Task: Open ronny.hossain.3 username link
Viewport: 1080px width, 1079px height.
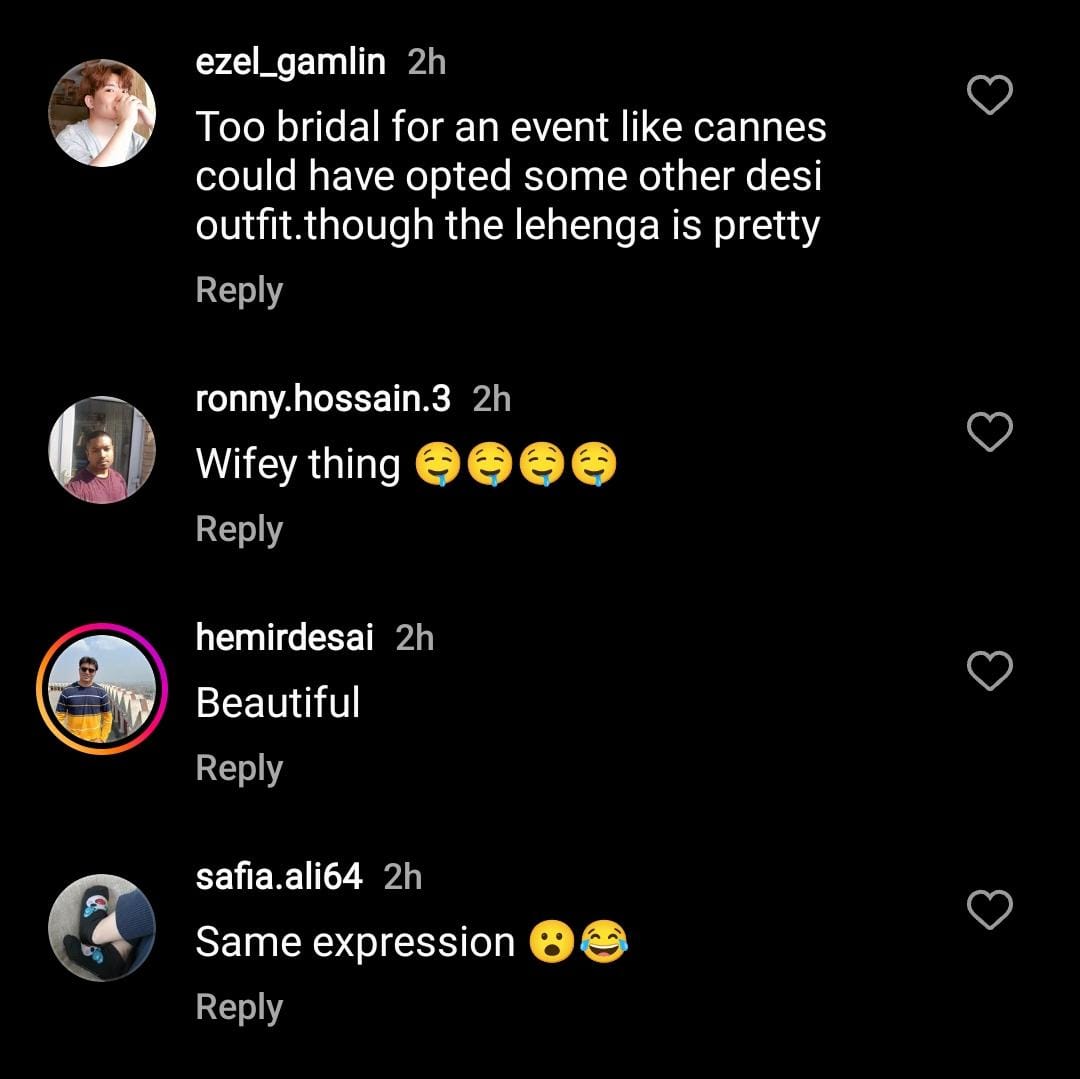Action: [323, 399]
